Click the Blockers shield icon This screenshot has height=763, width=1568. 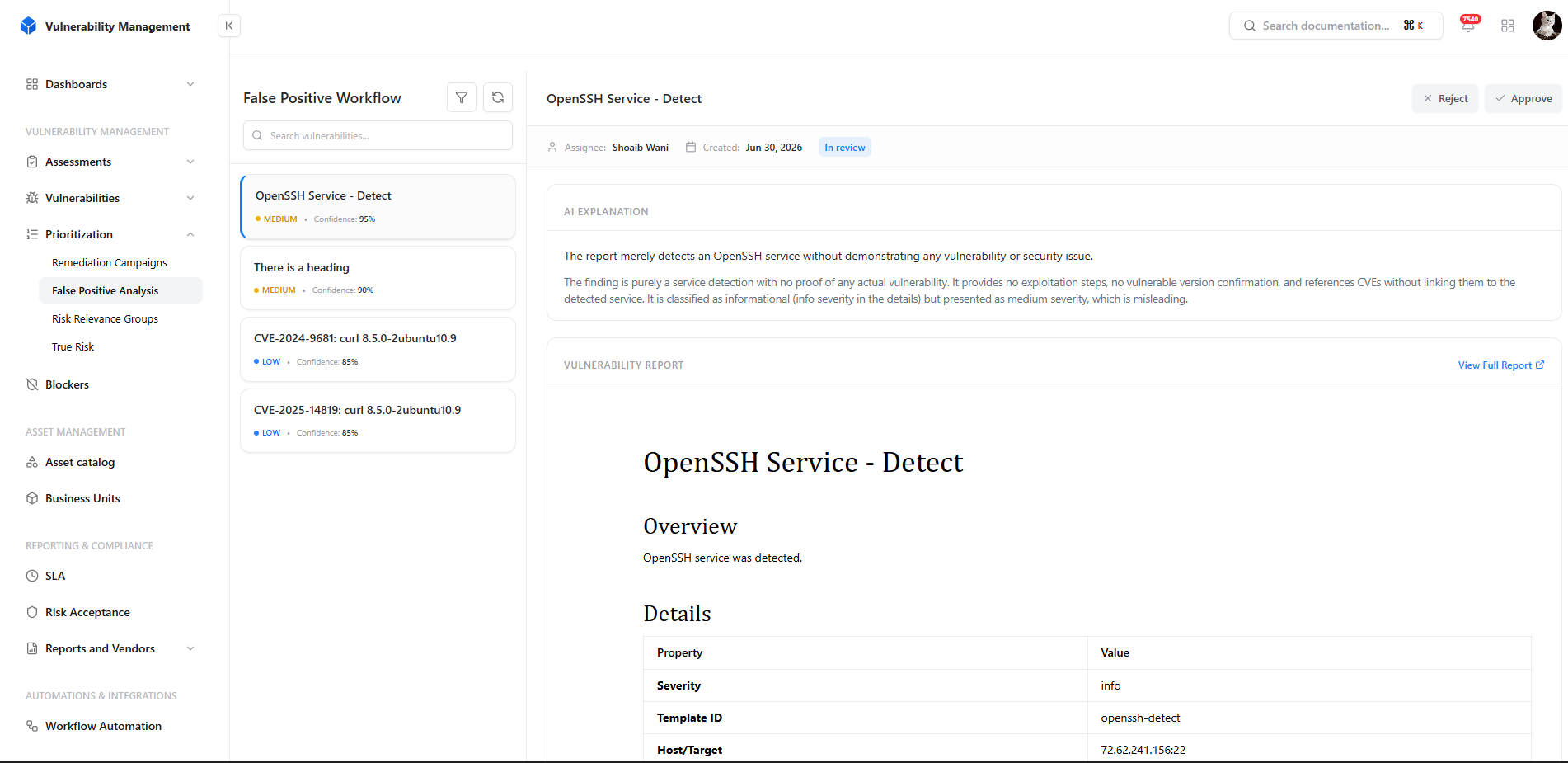coord(32,384)
